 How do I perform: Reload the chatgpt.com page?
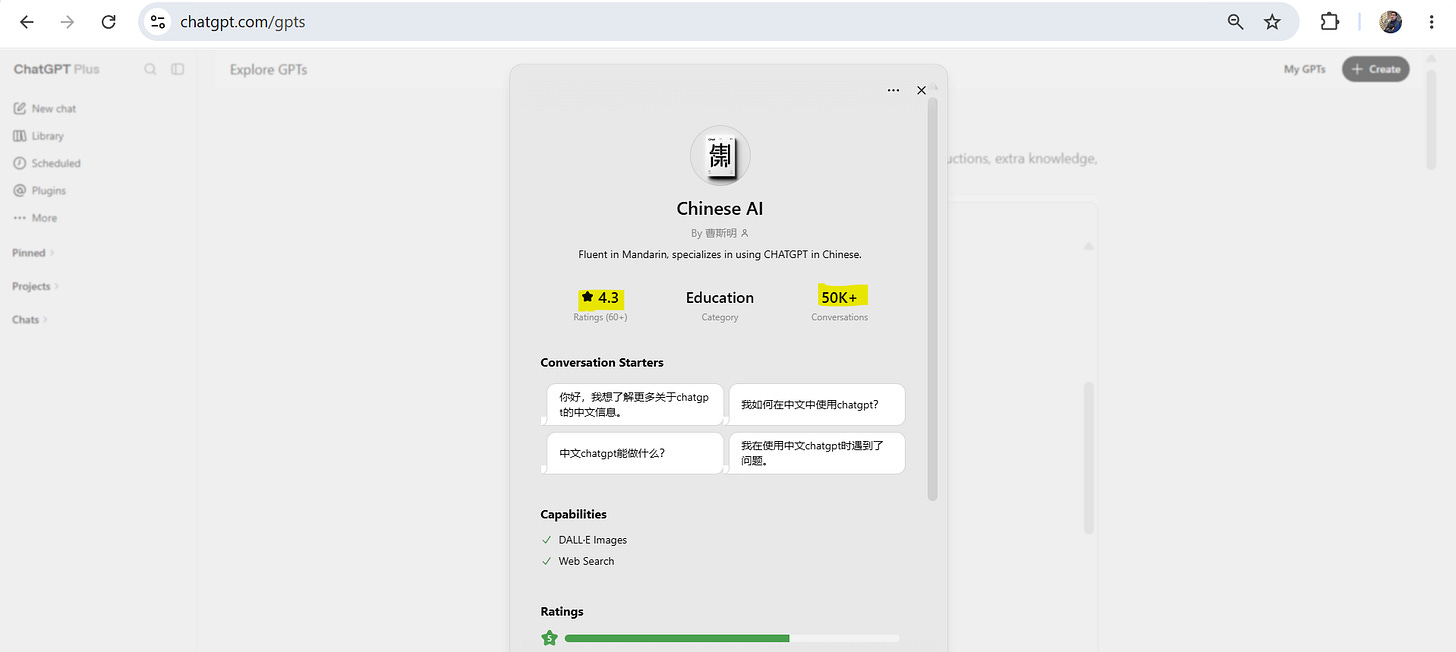109,22
